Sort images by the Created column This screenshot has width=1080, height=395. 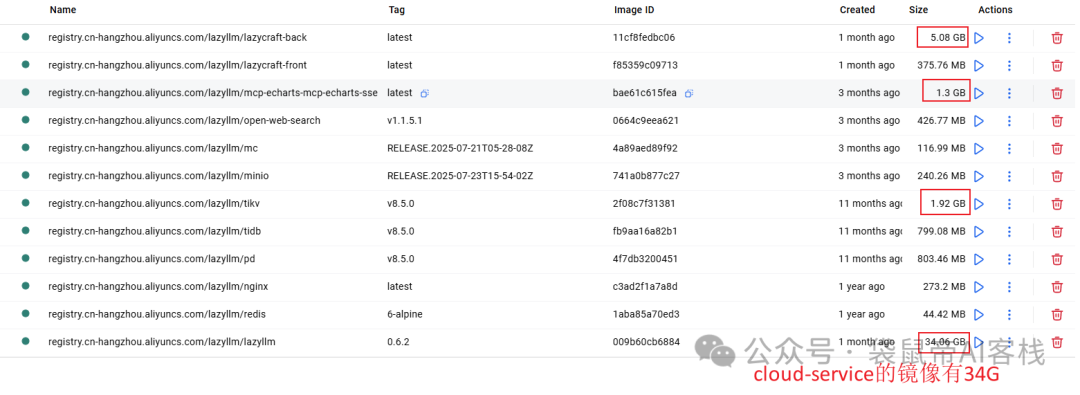[x=857, y=10]
